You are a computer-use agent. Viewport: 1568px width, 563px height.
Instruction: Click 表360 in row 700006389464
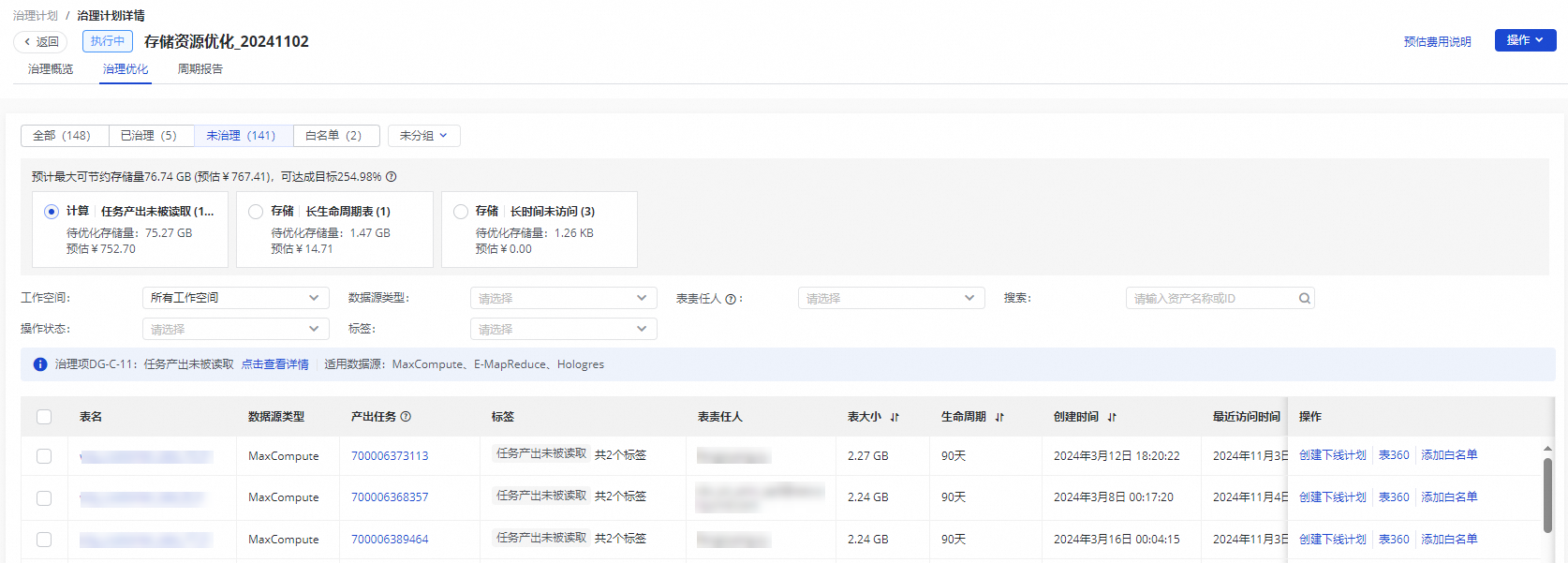coord(1394,540)
